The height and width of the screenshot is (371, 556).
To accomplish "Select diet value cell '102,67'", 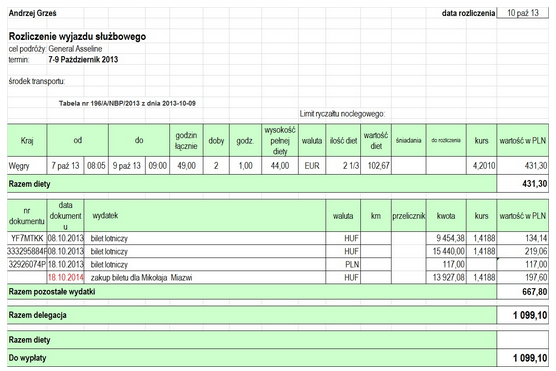I will 376,166.
